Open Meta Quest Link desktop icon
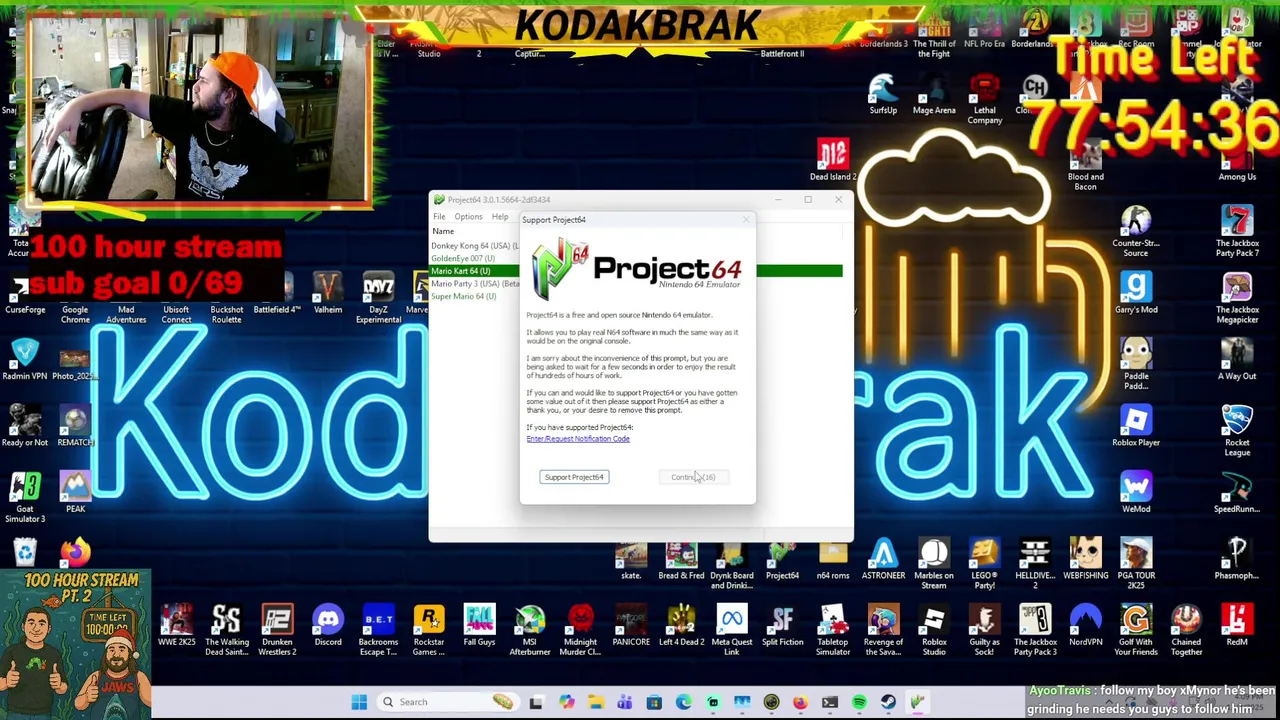The image size is (1280, 720). click(x=732, y=631)
